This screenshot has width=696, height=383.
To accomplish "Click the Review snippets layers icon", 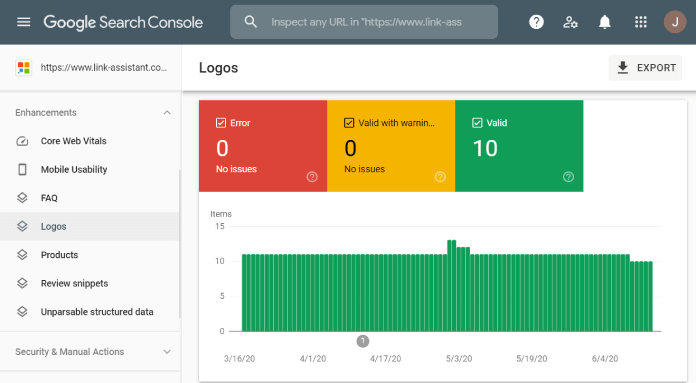I will 22,283.
